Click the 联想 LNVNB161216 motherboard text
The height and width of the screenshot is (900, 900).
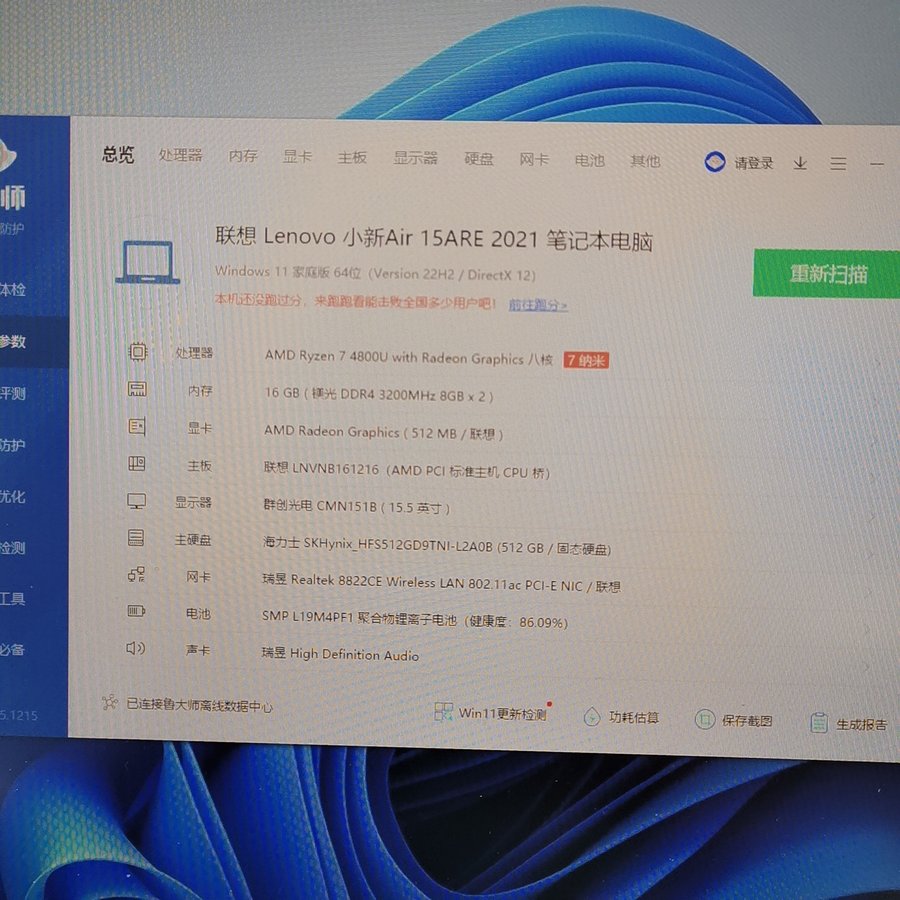pyautogui.click(x=406, y=470)
